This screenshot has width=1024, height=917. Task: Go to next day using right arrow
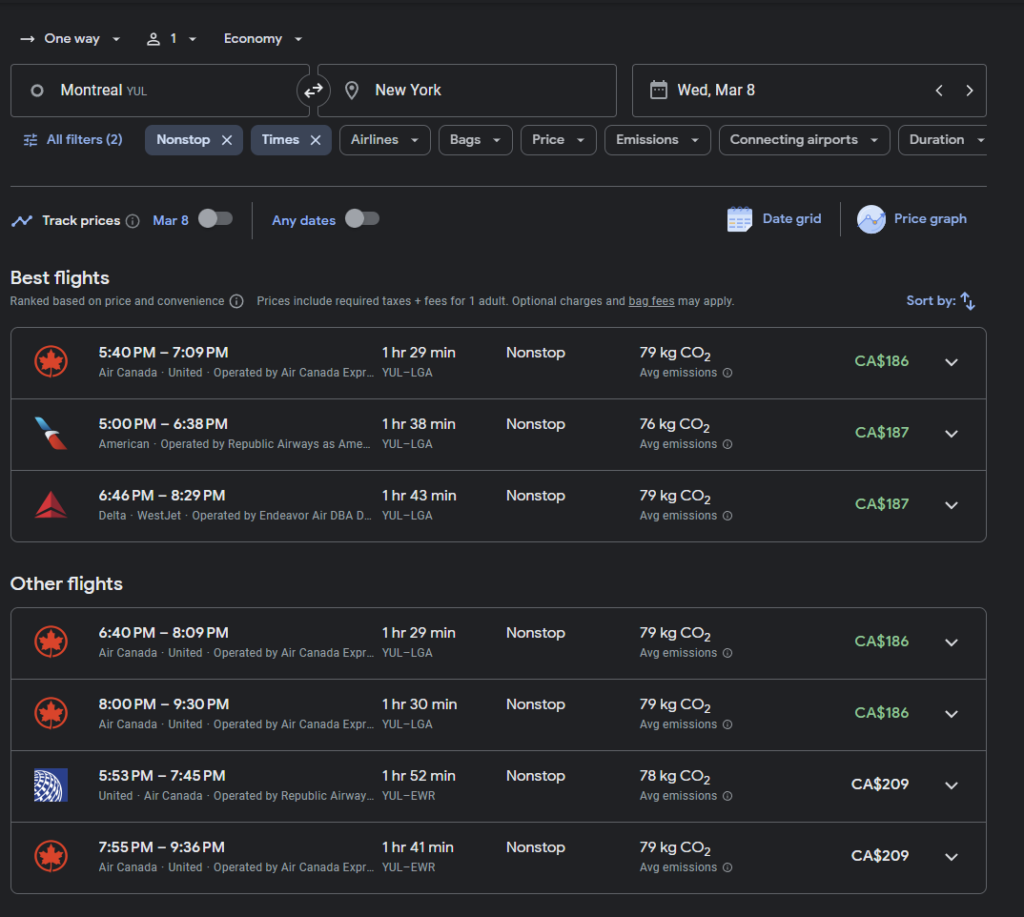pos(969,91)
